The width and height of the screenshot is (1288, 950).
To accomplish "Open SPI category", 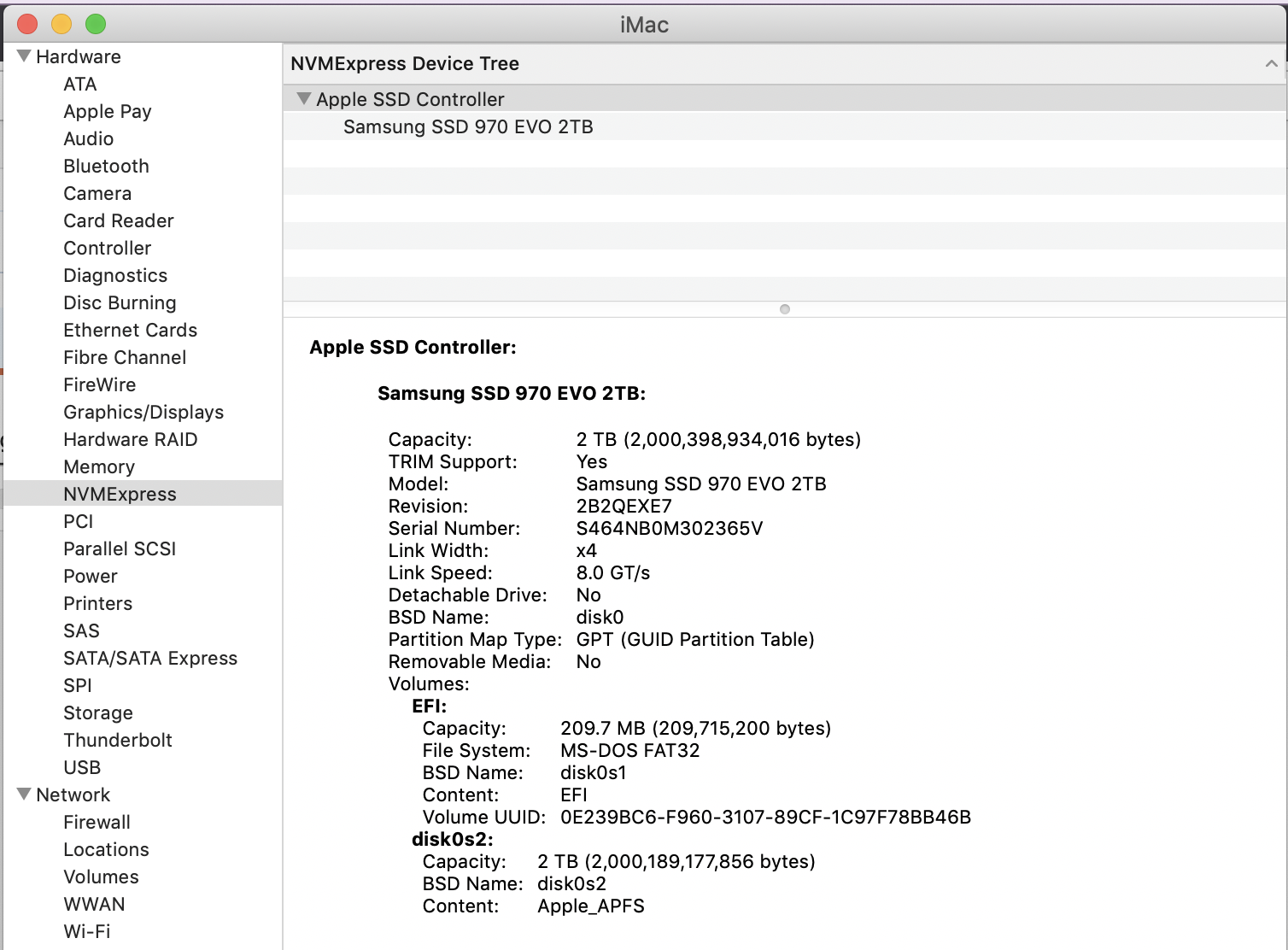I will pos(78,685).
